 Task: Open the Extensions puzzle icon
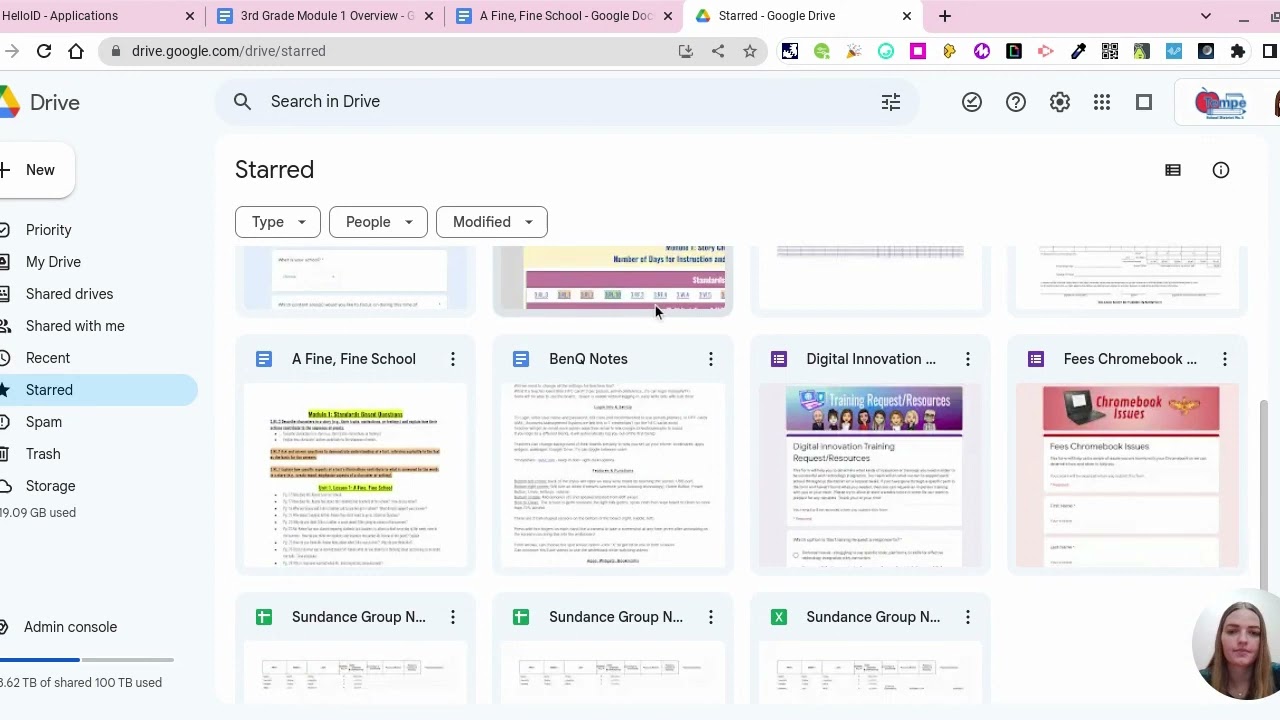1238,51
